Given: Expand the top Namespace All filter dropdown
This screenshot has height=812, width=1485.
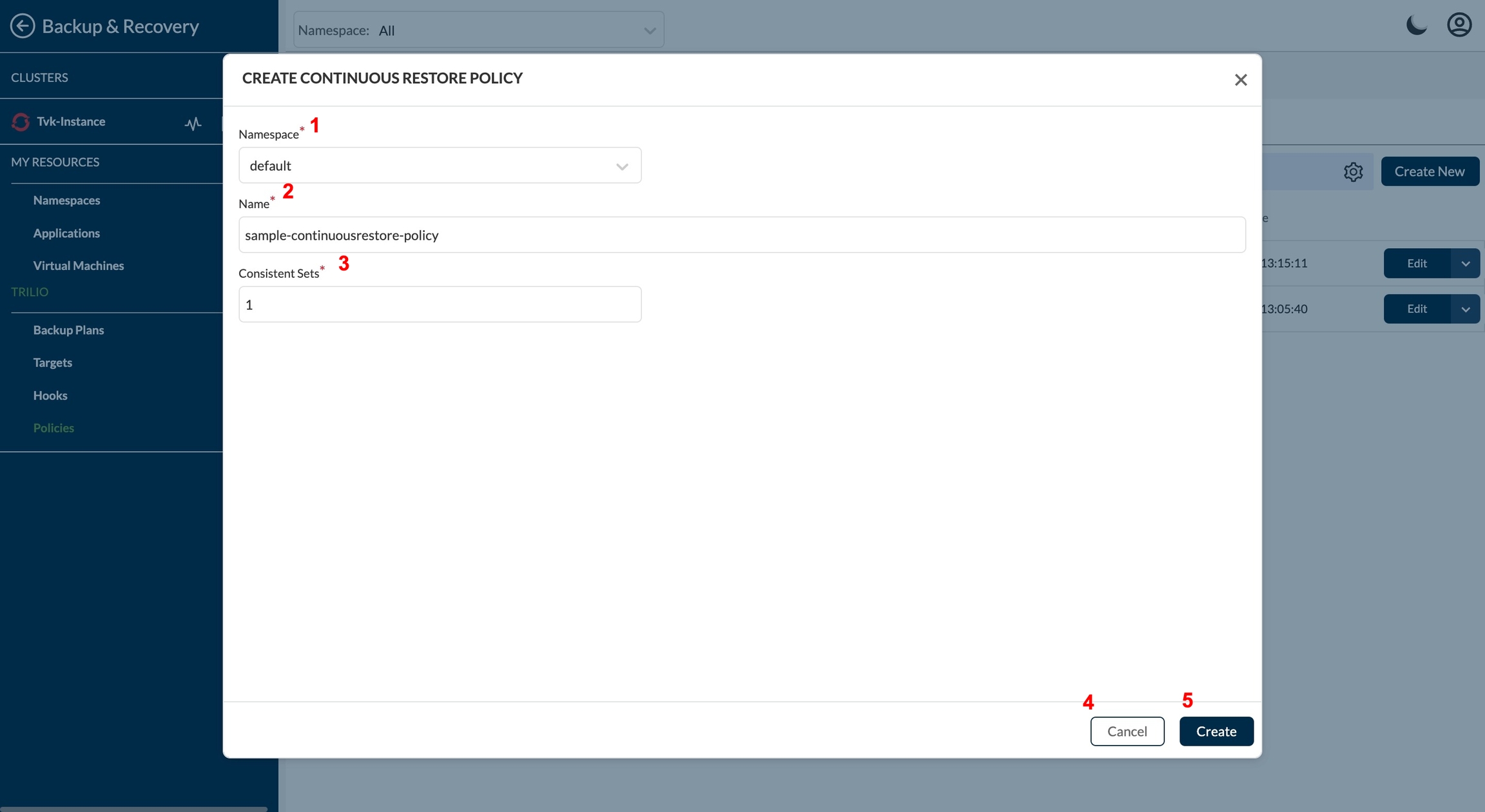Looking at the screenshot, I should coord(478,30).
